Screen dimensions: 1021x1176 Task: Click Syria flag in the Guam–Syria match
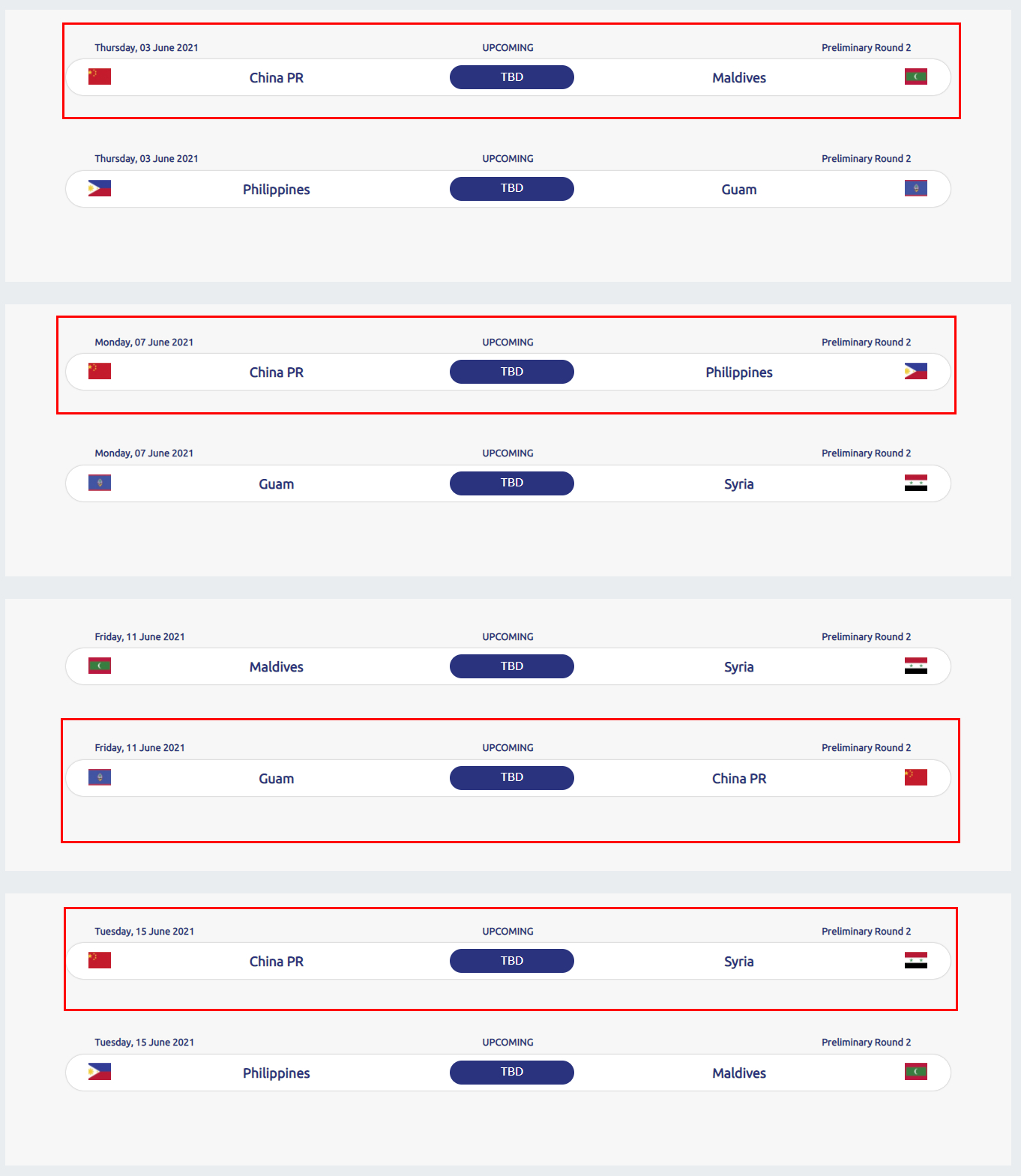[x=915, y=483]
